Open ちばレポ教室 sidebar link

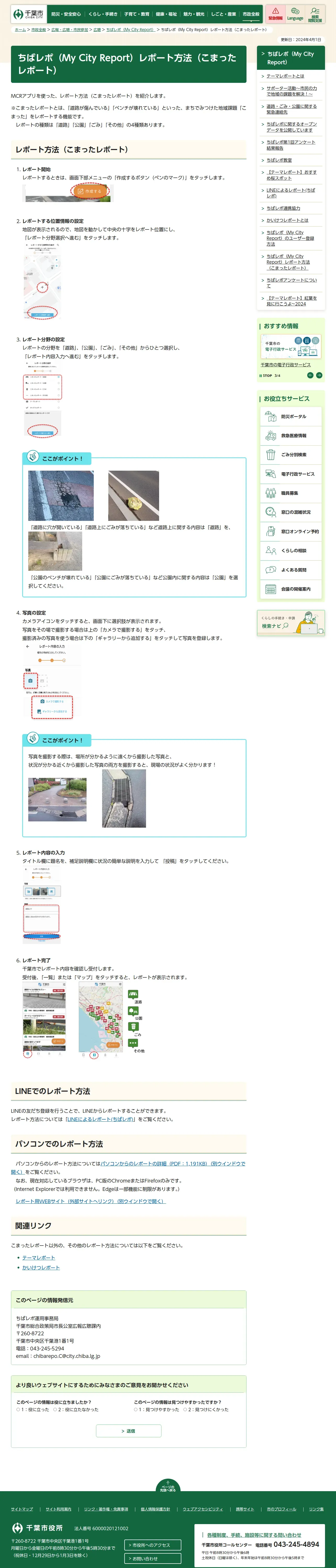[279, 160]
